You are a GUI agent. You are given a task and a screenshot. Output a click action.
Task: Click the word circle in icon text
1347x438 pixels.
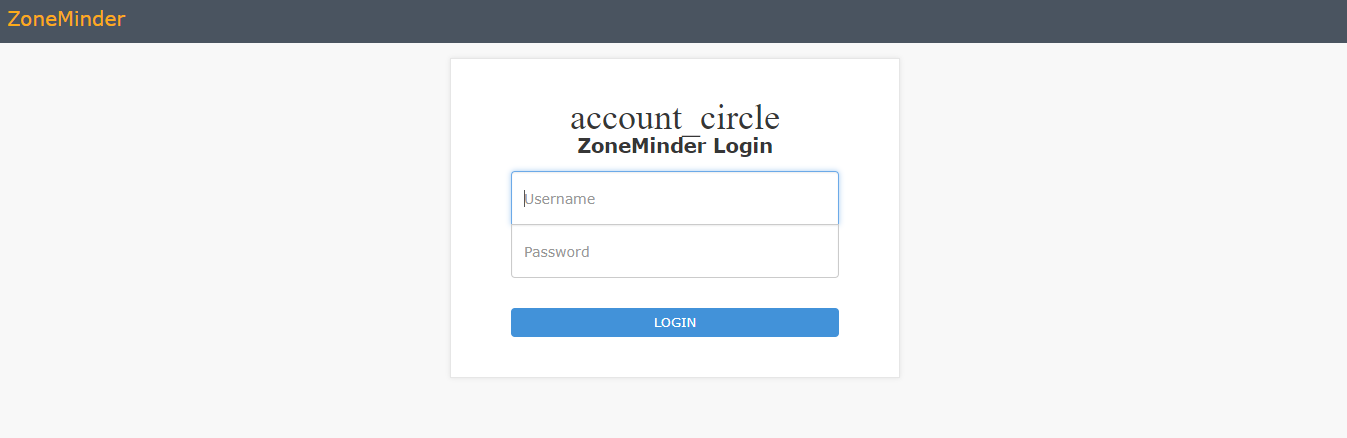pyautogui.click(x=740, y=118)
